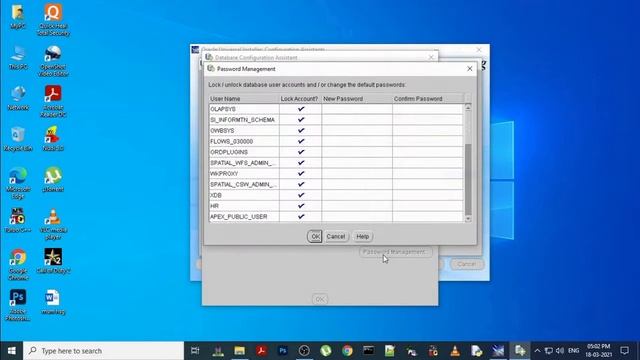This screenshot has width=640, height=360.
Task: Select the SPATIAL_WFS_ADMIN user name row
Action: [x=244, y=163]
